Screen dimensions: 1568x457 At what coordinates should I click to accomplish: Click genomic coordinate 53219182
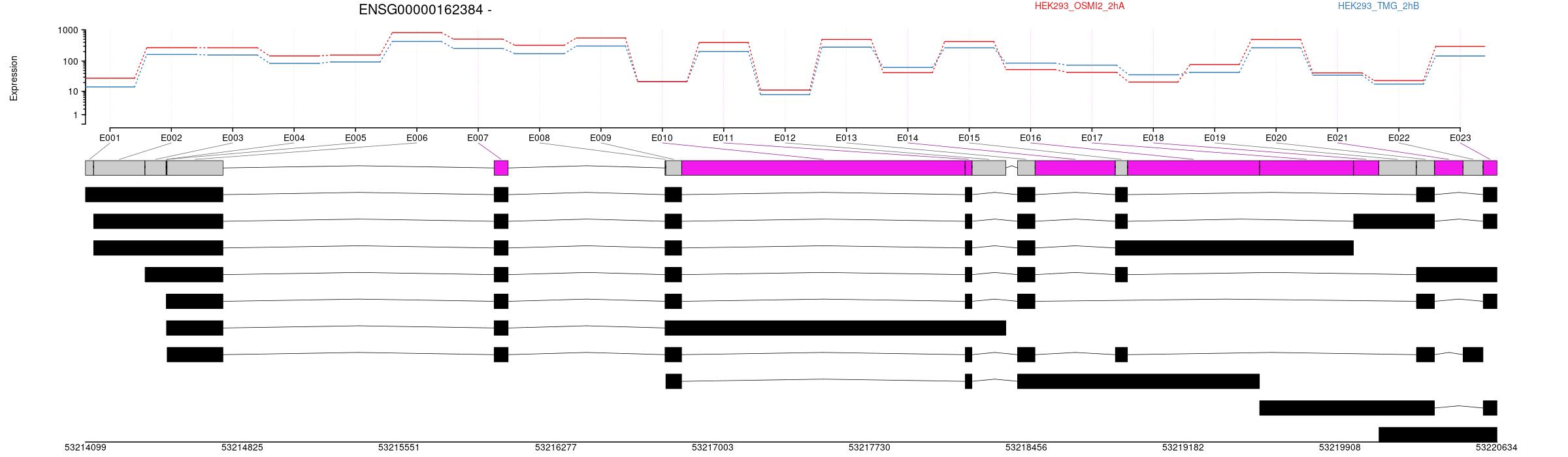point(1183,447)
